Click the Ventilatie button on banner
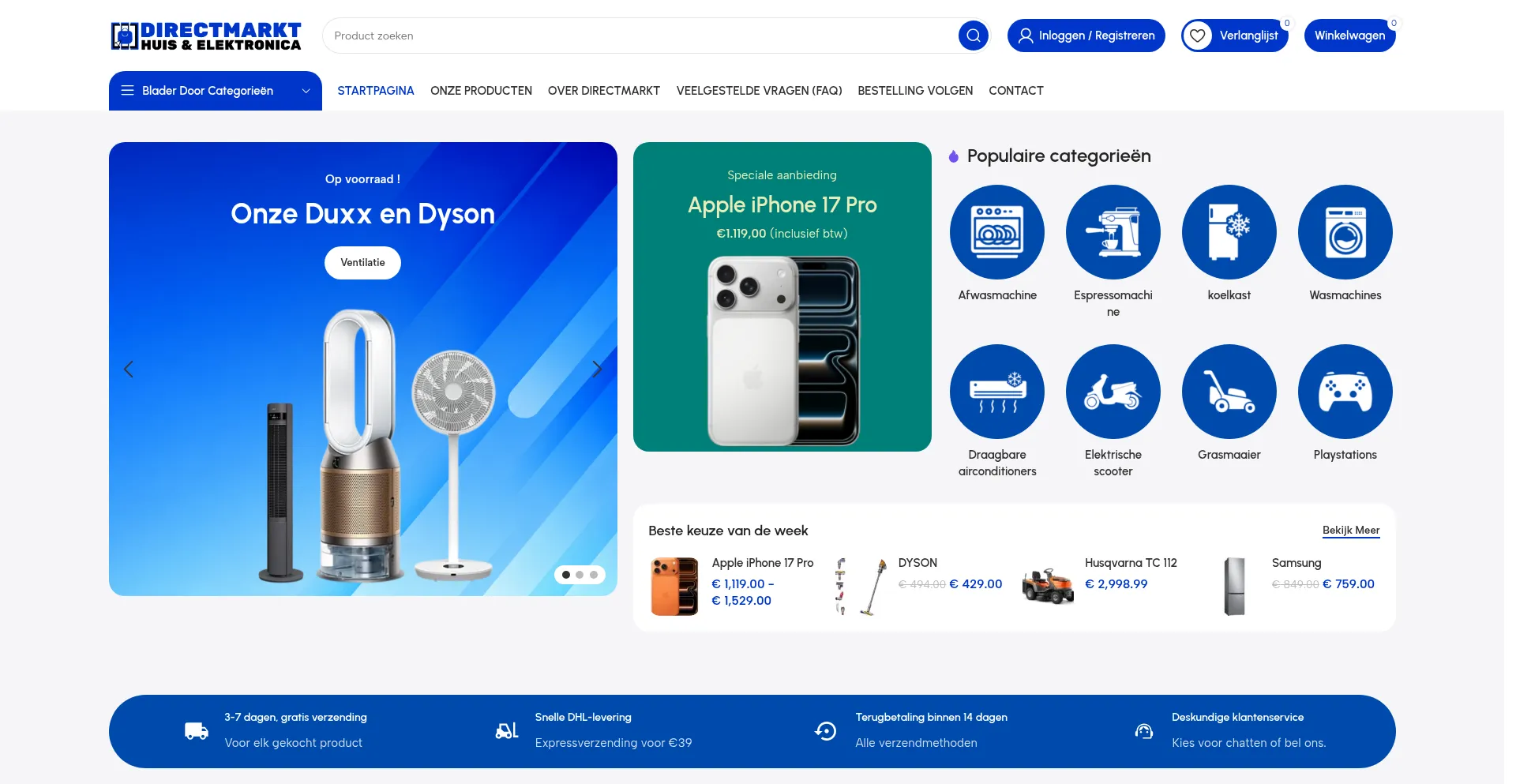This screenshot has width=1516, height=784. 362,263
